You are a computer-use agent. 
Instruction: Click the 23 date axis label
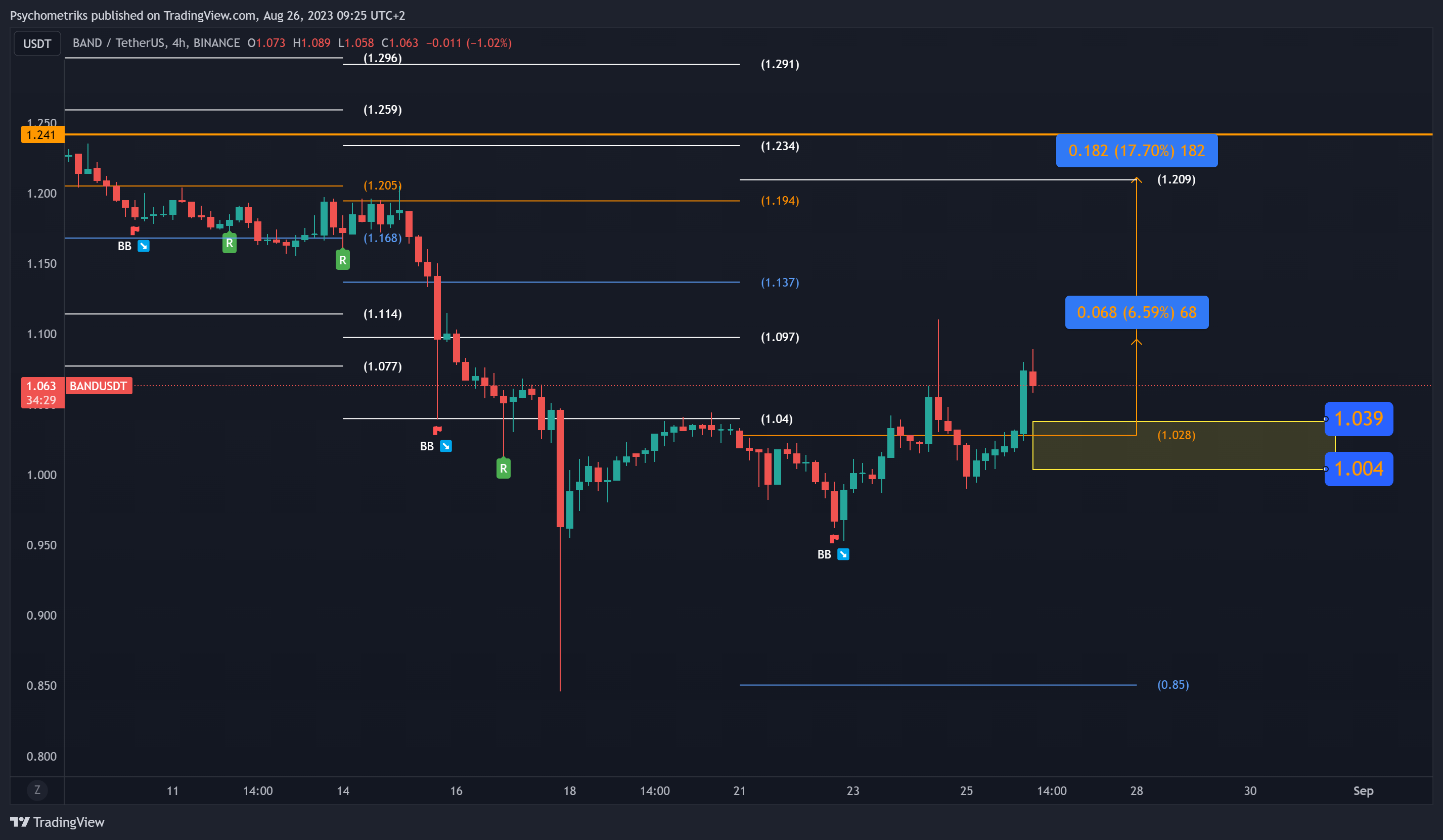(x=853, y=791)
